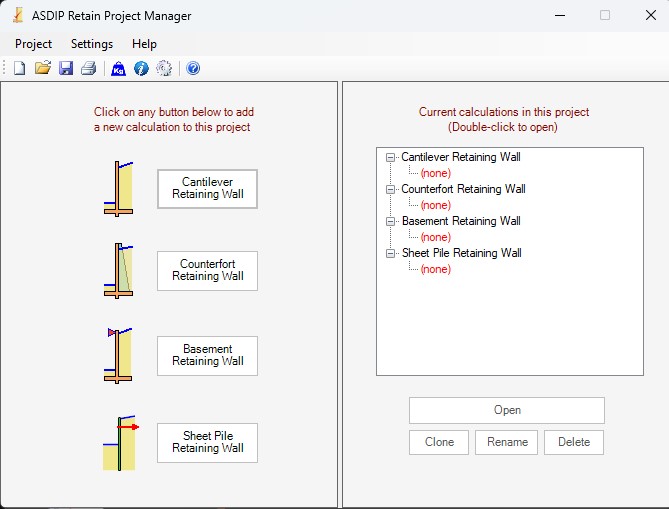Screen dimensions: 669x509
Task: Select (none) under Counterfort Retaining Wall
Action: 436,205
